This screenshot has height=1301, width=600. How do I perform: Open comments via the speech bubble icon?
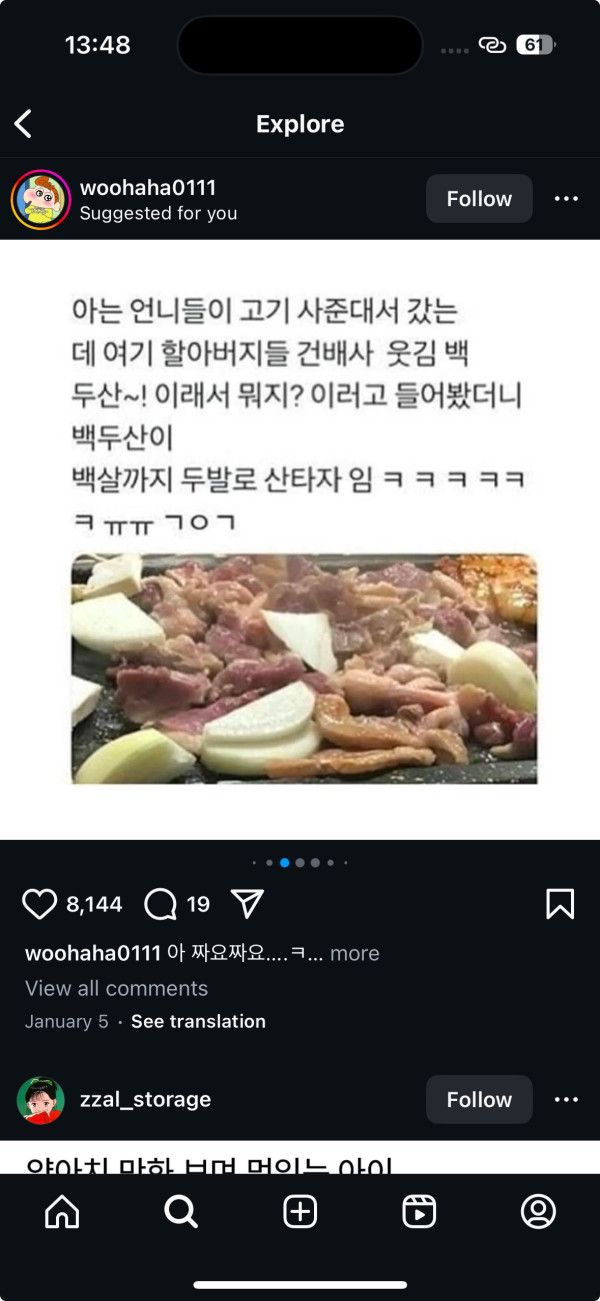161,904
